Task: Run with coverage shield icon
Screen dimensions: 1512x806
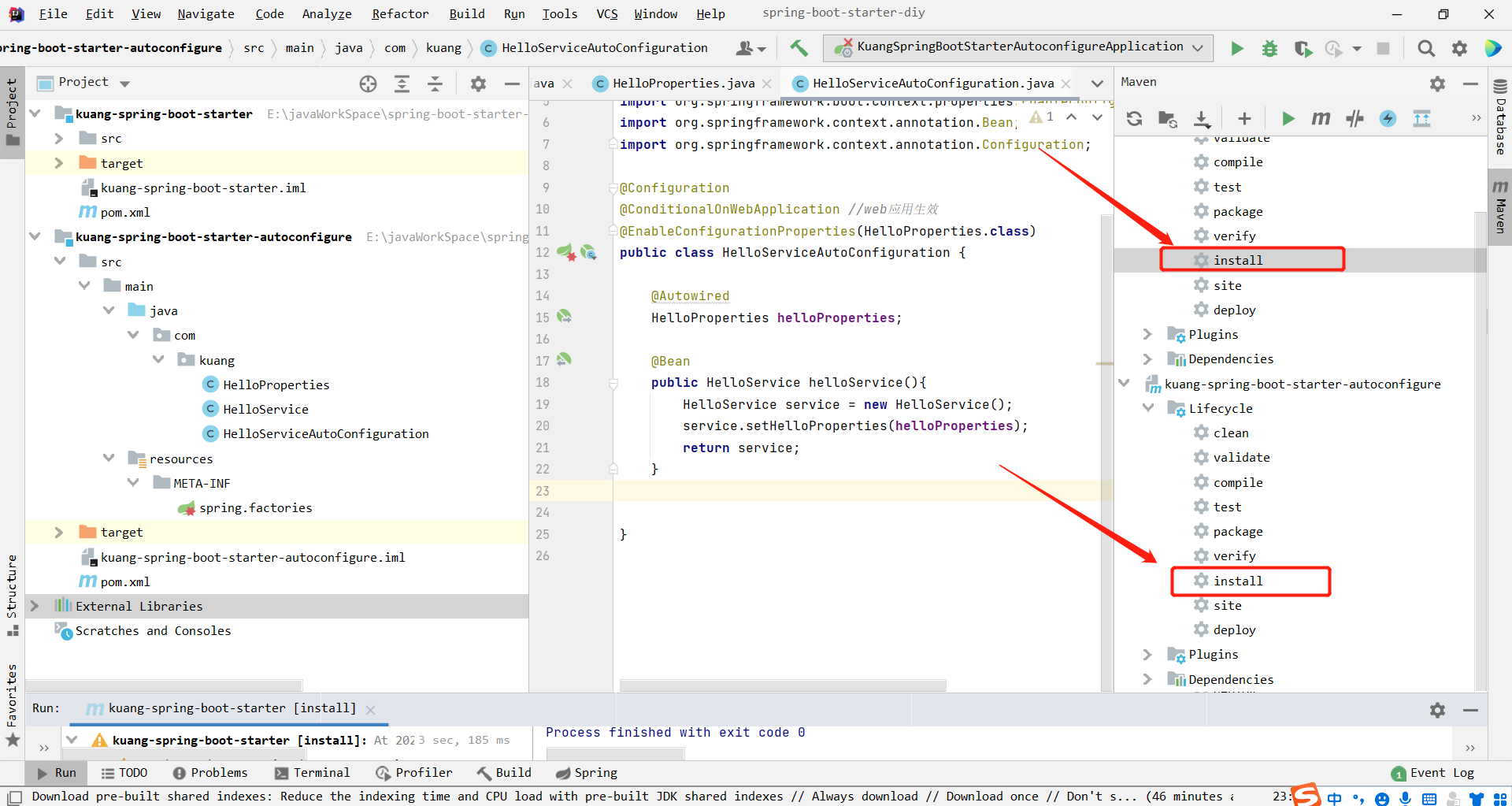Action: click(x=1303, y=49)
